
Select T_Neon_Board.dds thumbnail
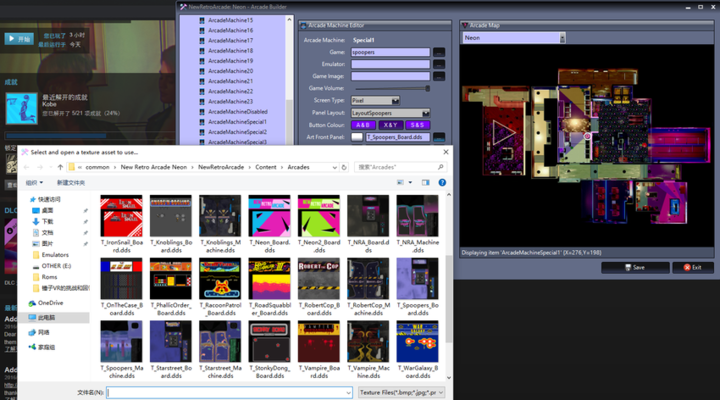pyautogui.click(x=270, y=216)
